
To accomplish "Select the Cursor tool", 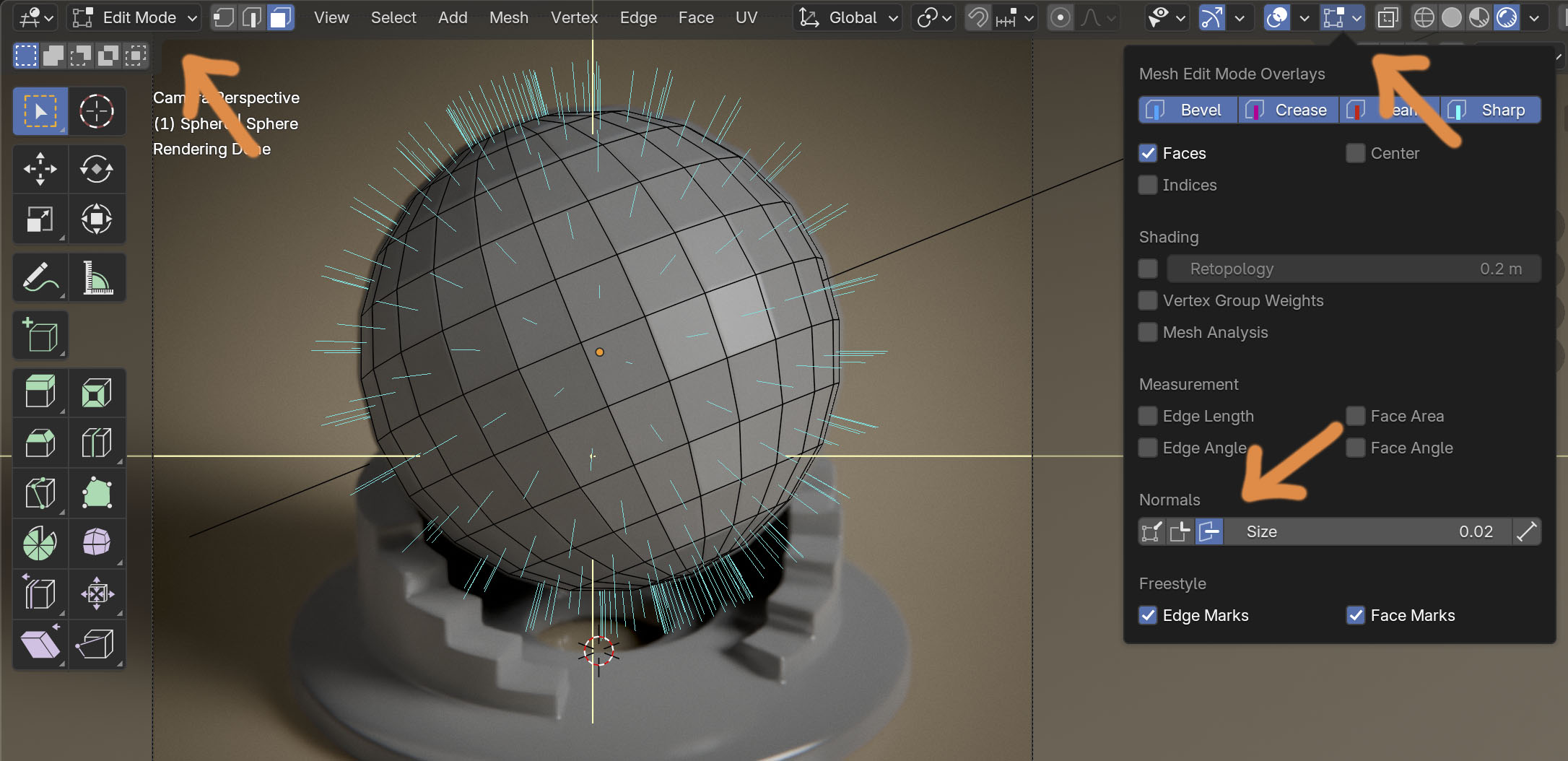I will point(96,112).
